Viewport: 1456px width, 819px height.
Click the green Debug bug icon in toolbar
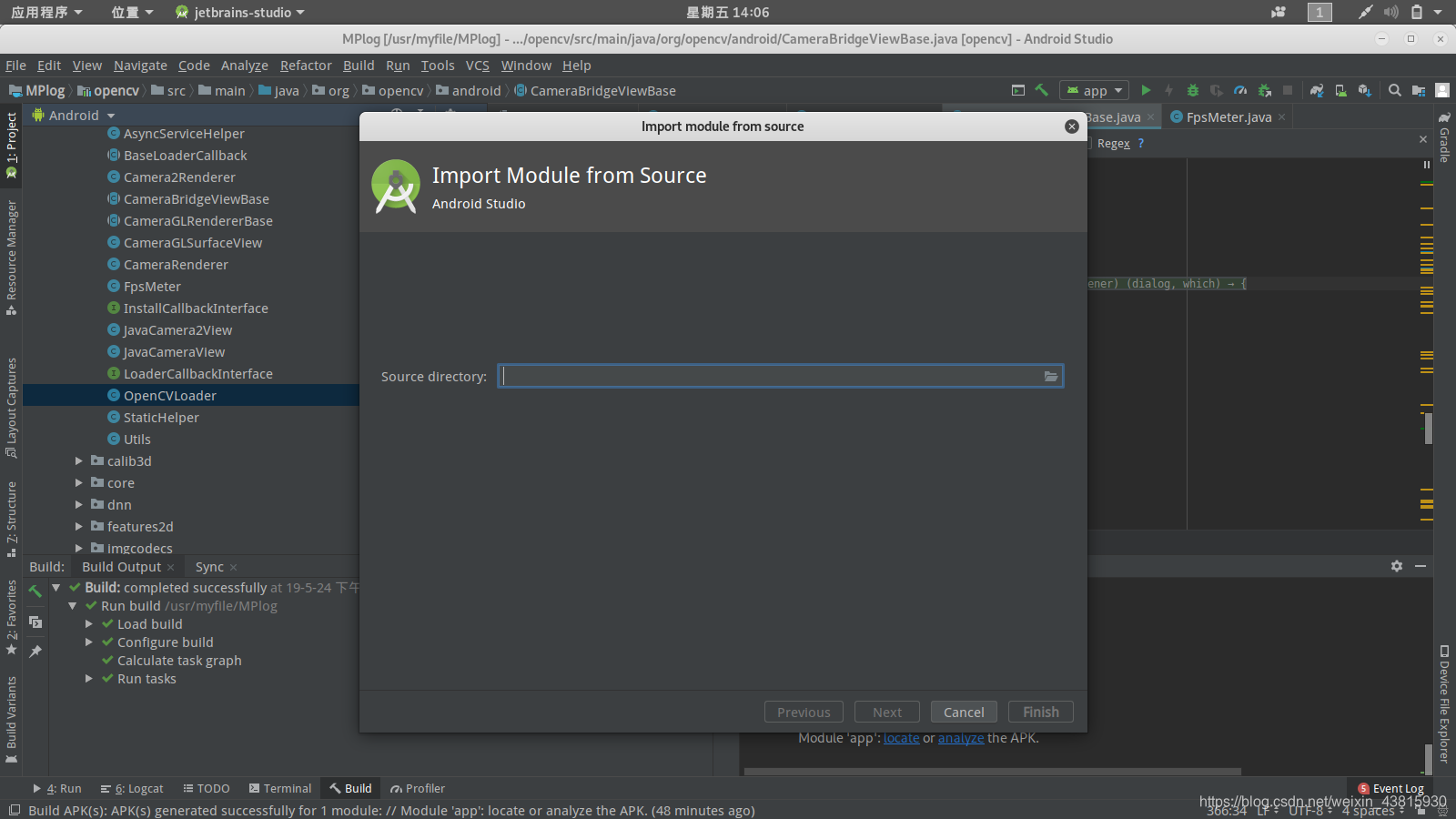point(1193,90)
